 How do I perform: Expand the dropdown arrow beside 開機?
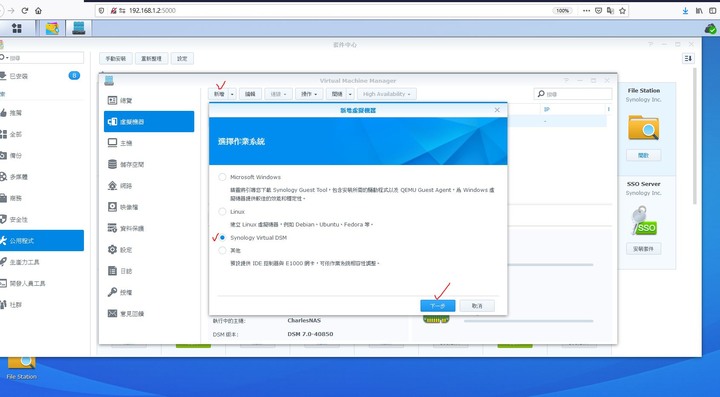pos(350,94)
